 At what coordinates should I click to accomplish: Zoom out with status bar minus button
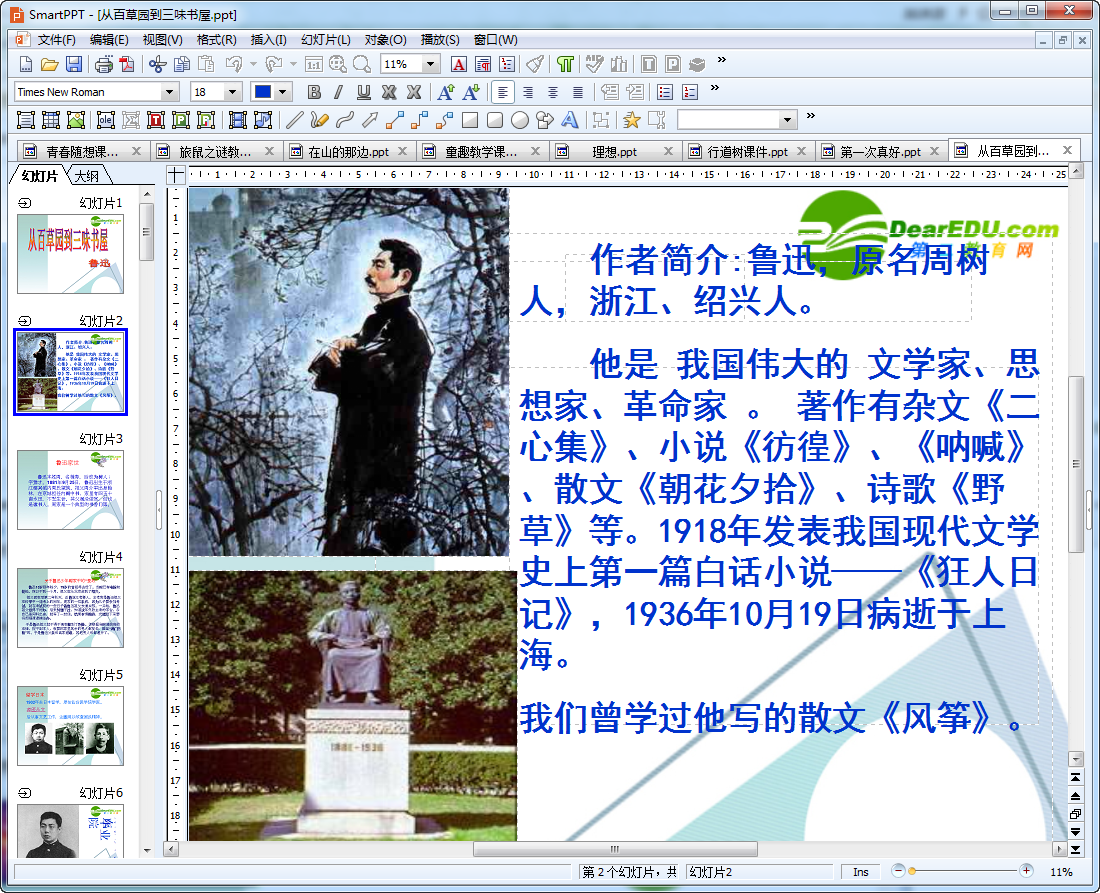(898, 871)
